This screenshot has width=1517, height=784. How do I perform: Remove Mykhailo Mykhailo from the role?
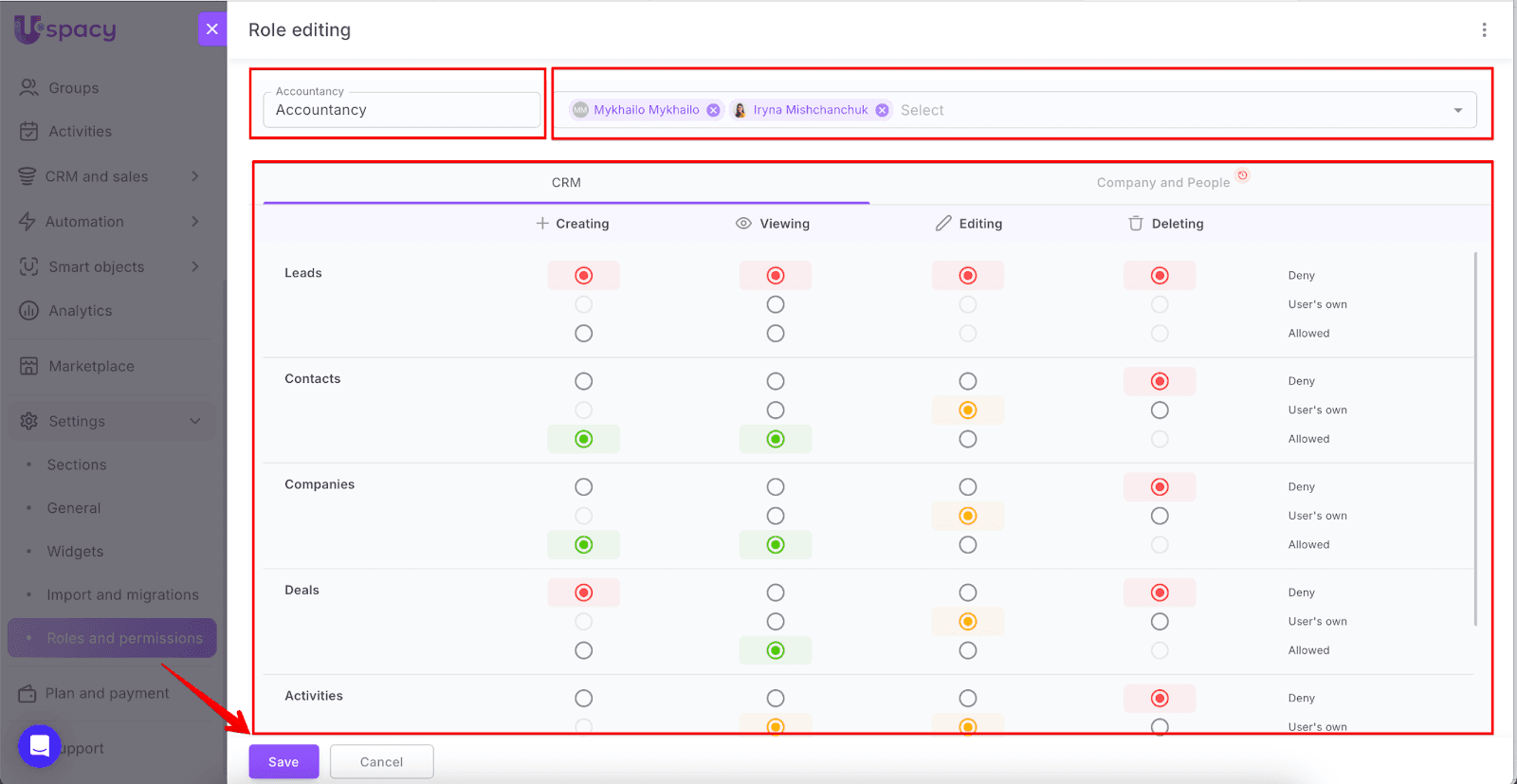[713, 110]
